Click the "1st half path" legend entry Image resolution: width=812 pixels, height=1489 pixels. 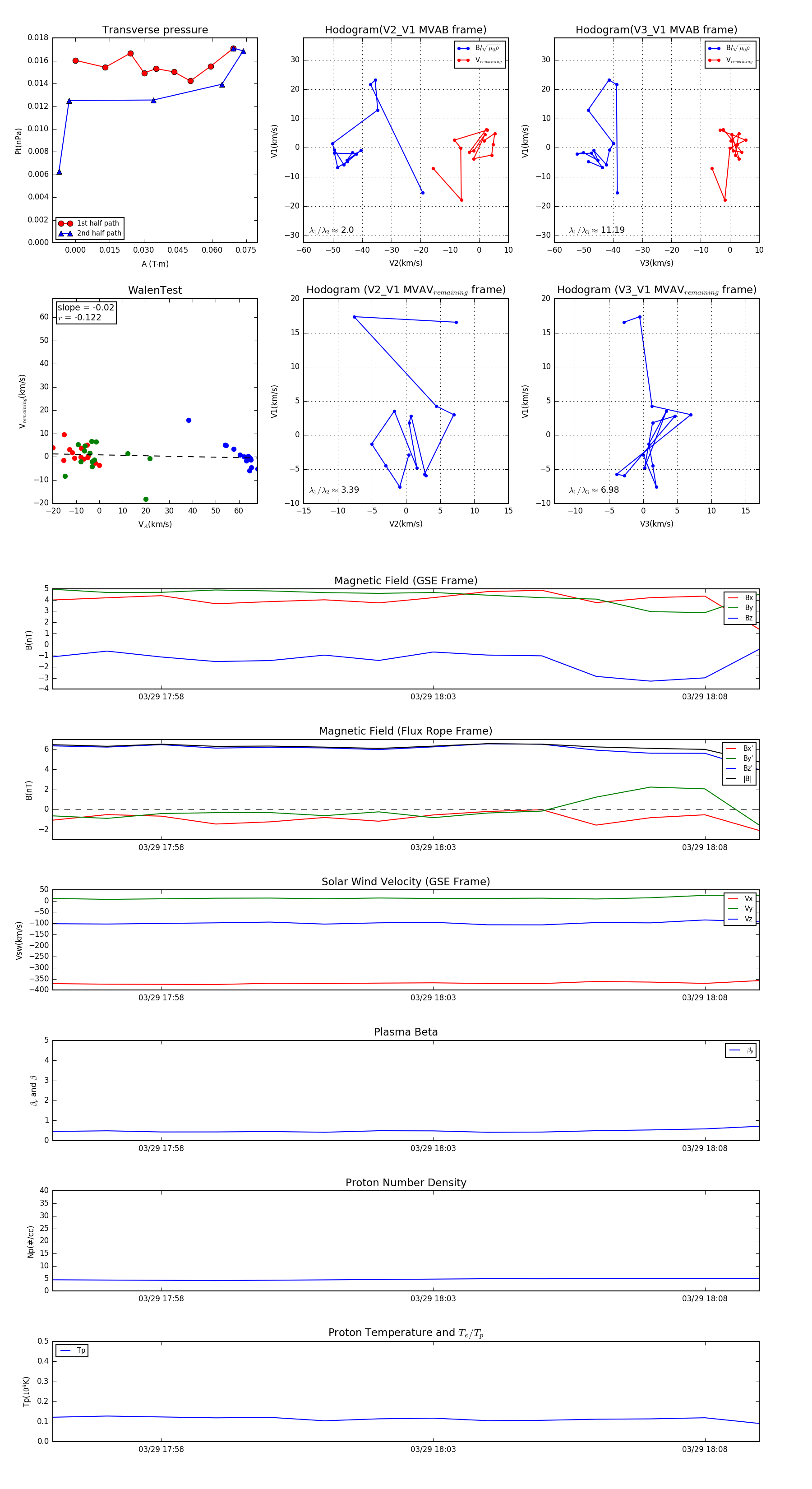tap(90, 223)
